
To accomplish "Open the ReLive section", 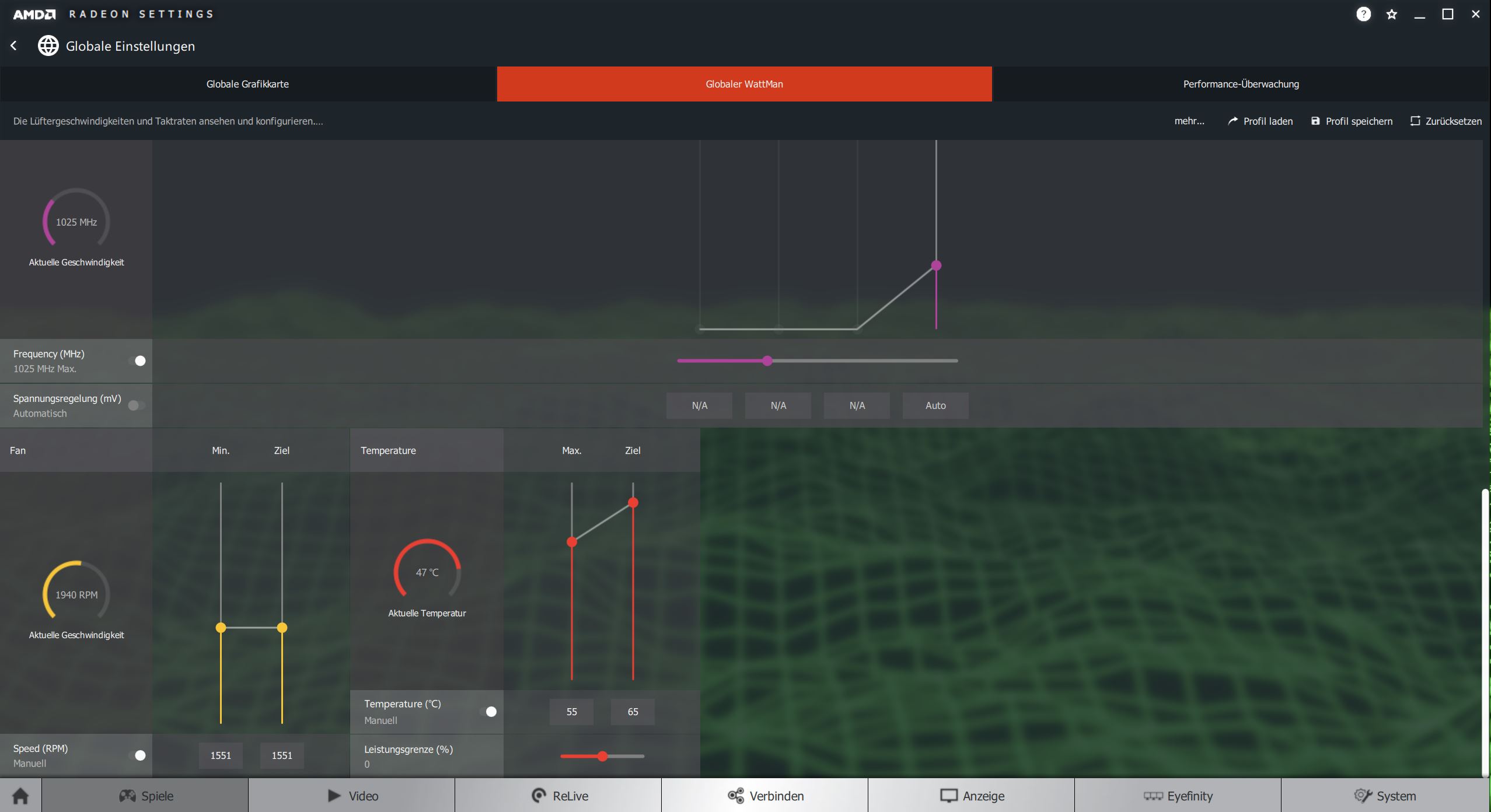I will click(558, 796).
